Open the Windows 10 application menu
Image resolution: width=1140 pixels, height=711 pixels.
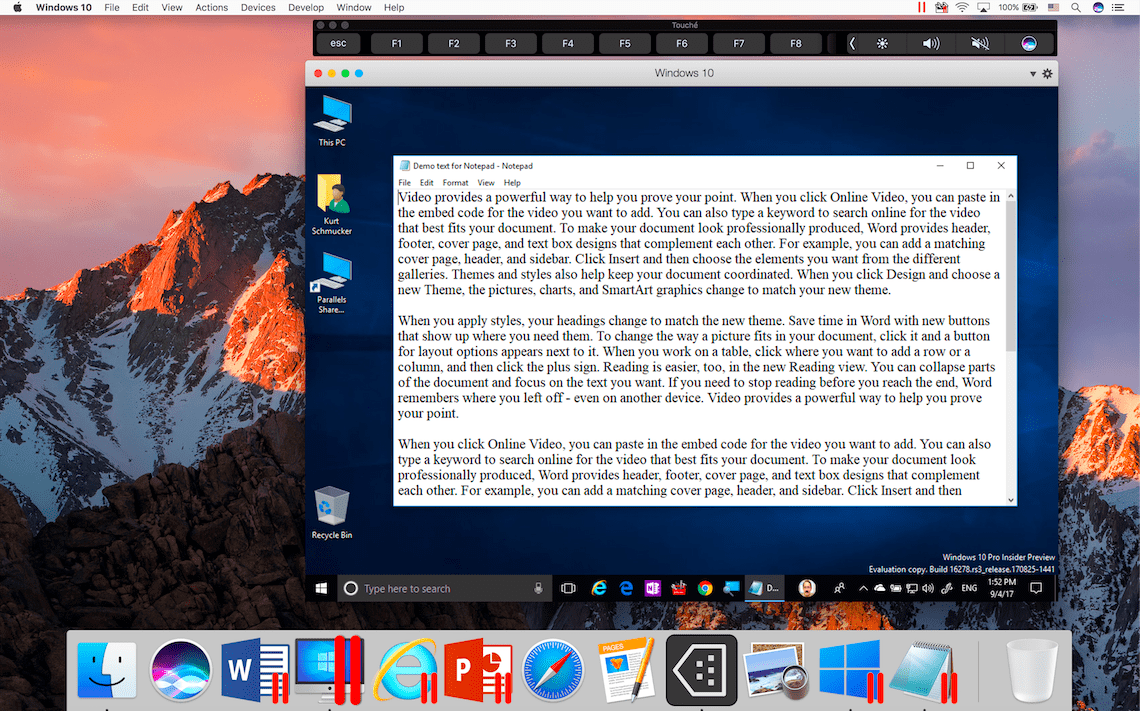pyautogui.click(x=64, y=7)
